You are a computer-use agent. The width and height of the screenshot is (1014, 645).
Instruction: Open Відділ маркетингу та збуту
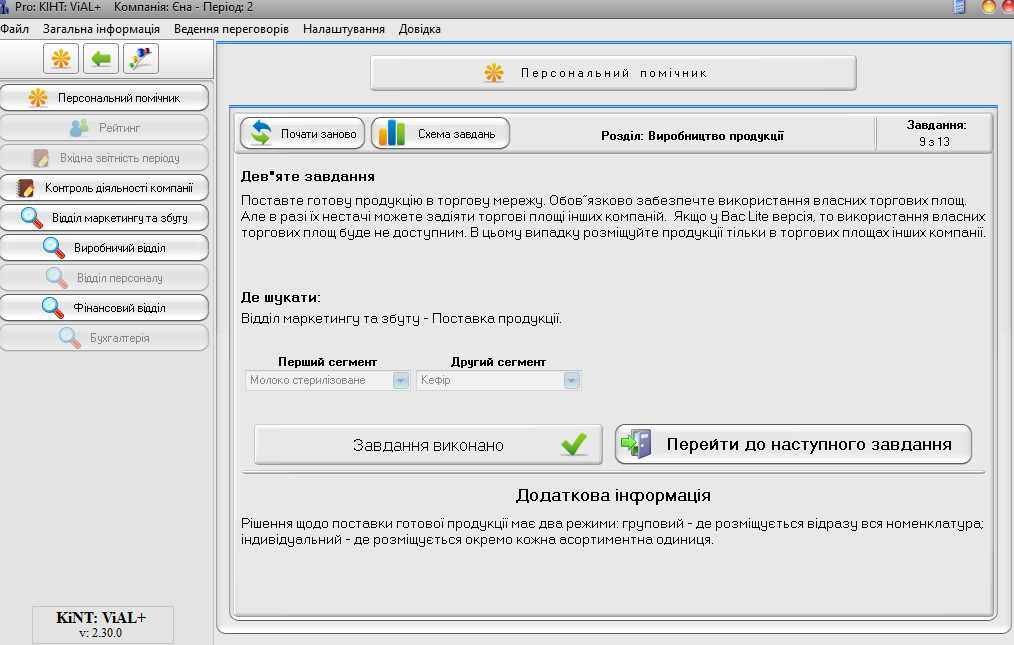click(104, 217)
